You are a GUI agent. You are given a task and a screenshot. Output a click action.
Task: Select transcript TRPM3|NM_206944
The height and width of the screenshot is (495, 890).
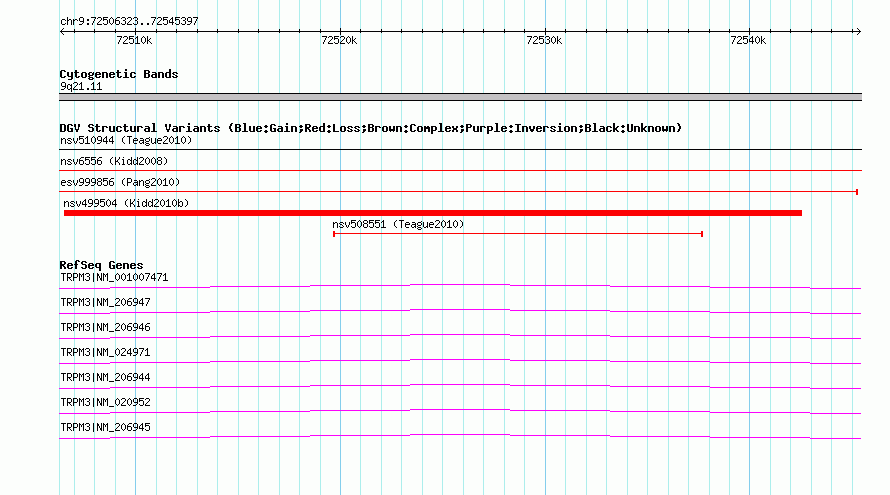pos(106,377)
